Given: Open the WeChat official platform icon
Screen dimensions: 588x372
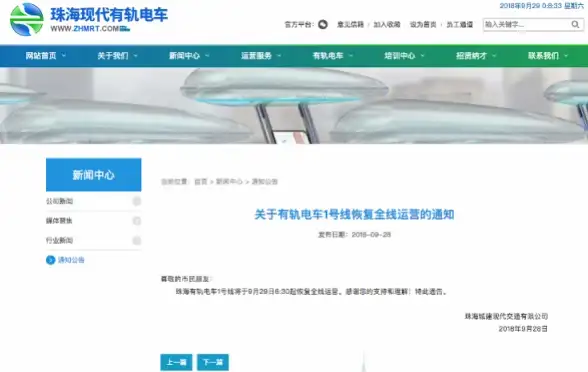Looking at the screenshot, I should [x=322, y=24].
